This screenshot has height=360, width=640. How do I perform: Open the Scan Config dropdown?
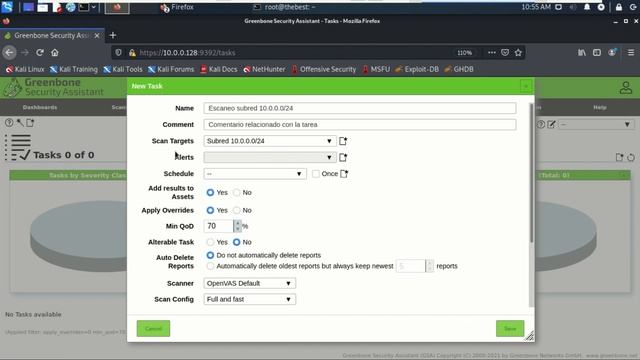click(x=249, y=299)
